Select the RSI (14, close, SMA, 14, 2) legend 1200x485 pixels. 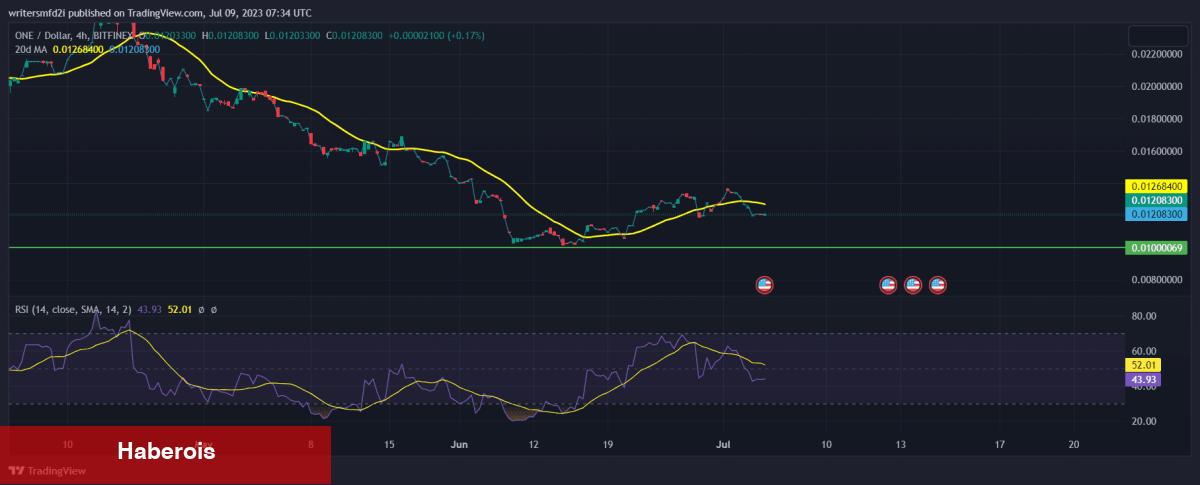(x=73, y=310)
